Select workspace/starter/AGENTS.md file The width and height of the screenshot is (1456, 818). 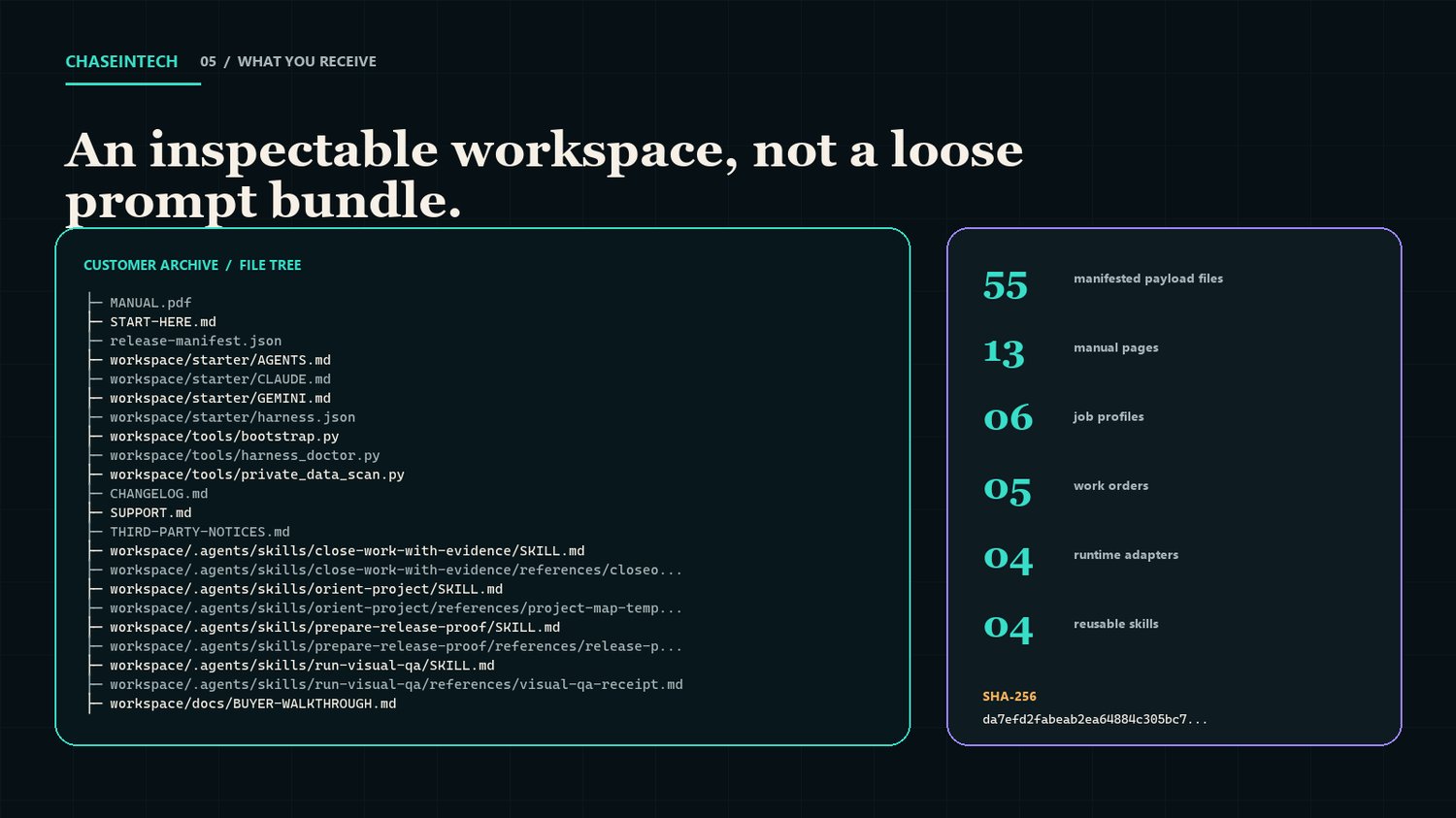tap(220, 360)
